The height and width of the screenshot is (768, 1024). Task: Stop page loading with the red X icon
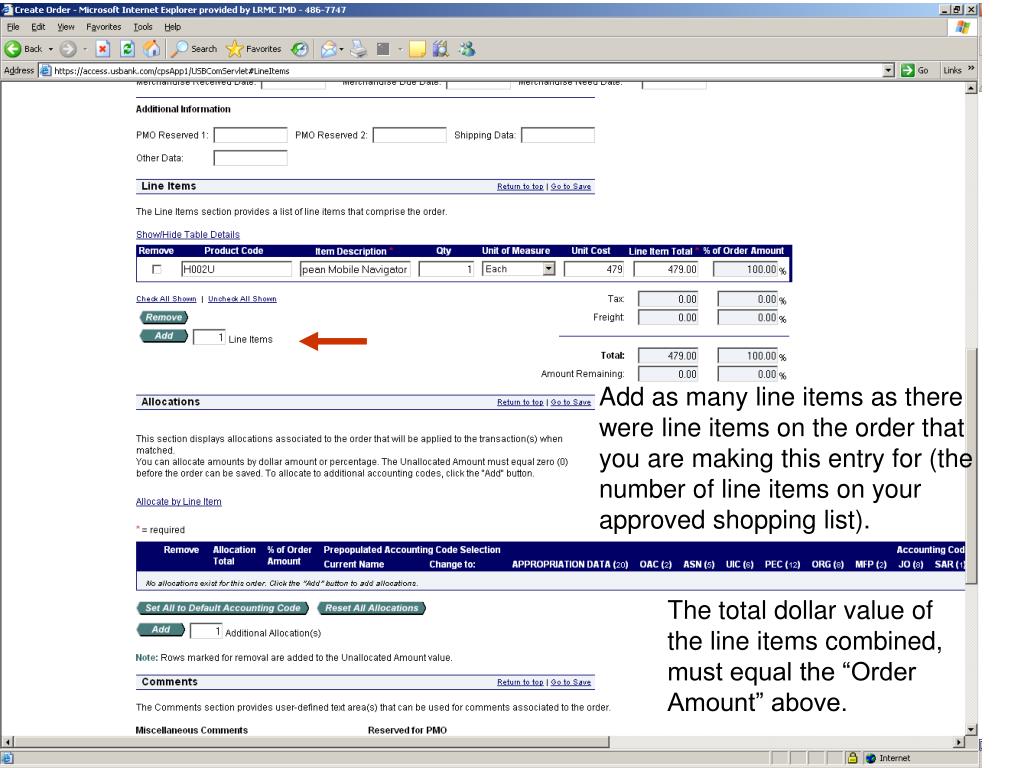click(103, 49)
